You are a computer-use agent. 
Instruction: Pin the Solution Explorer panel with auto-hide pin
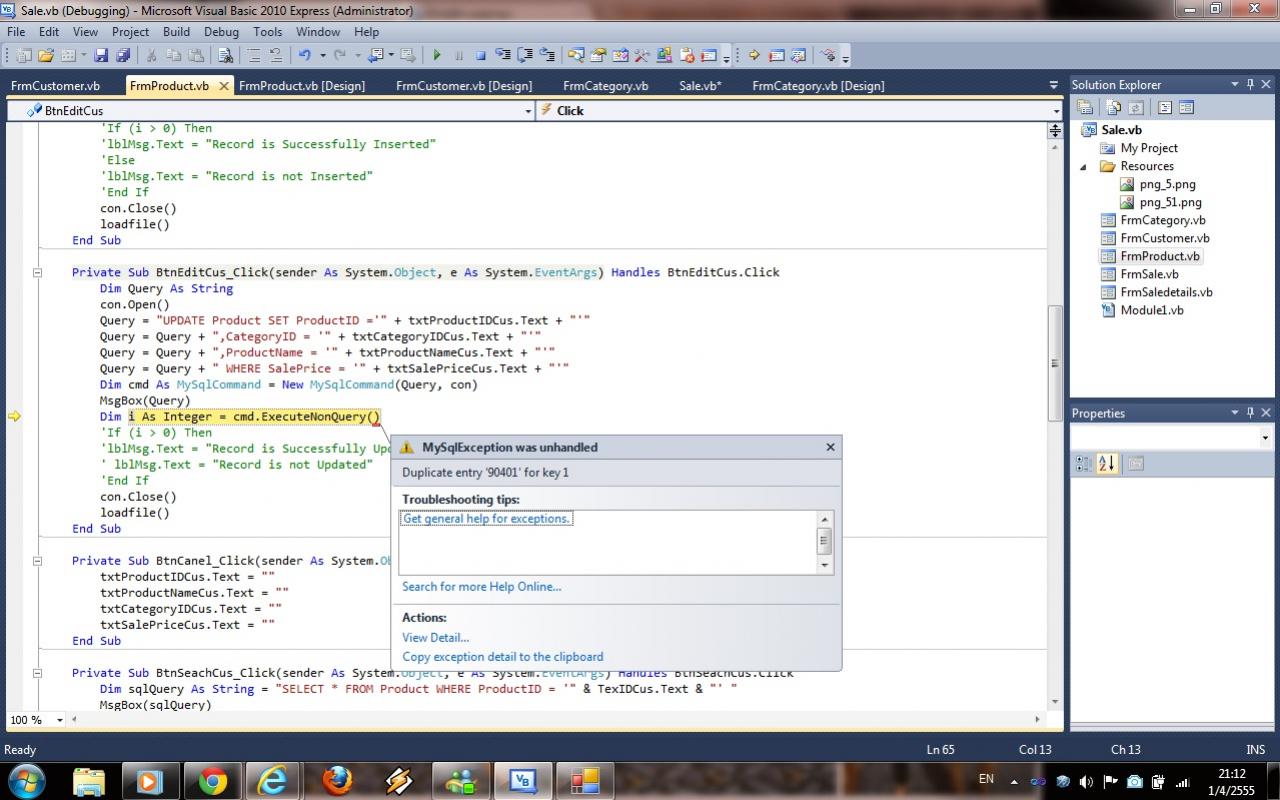click(1250, 85)
